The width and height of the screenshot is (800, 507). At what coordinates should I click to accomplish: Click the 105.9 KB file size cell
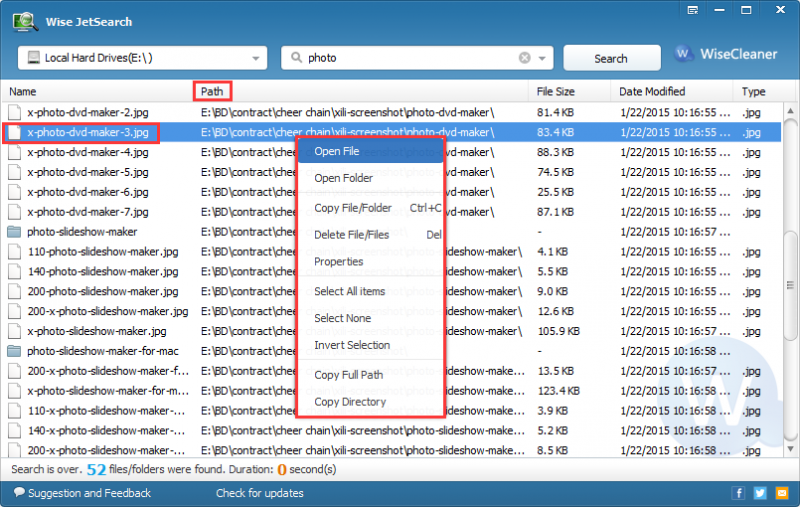click(x=559, y=332)
